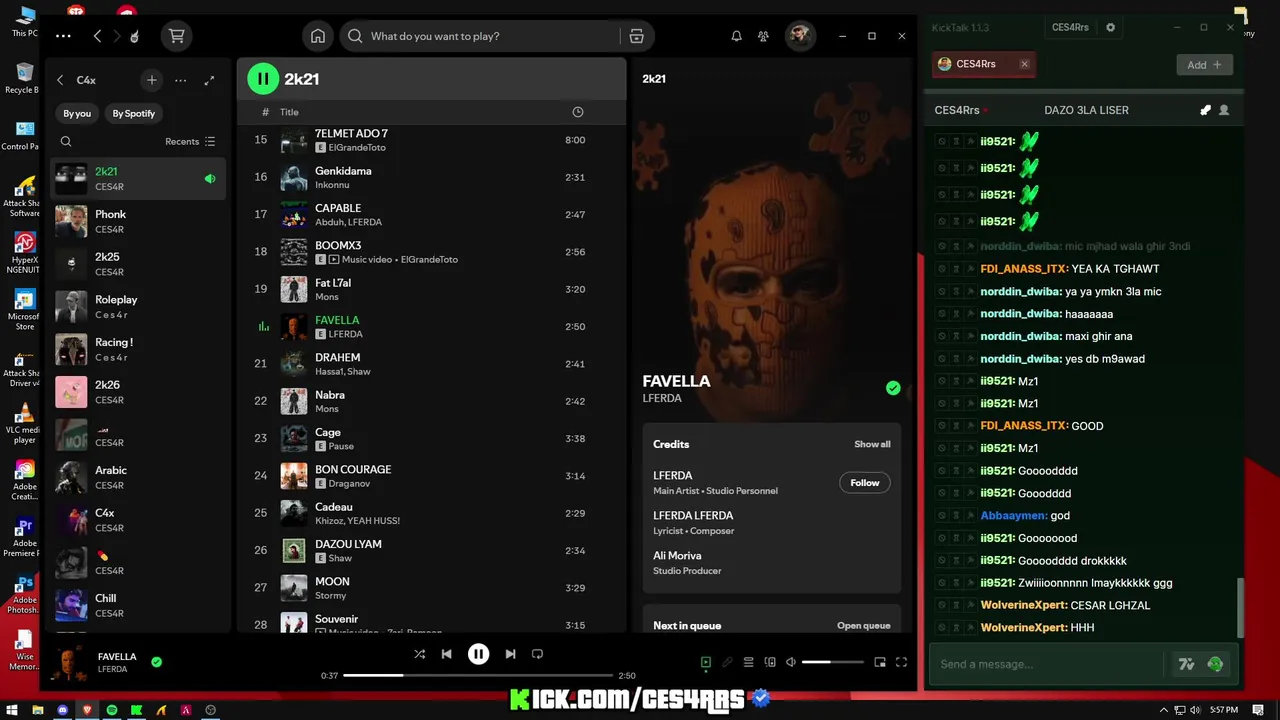Viewport: 1280px width, 720px height.
Task: Select the Phonk playlist
Action: point(138,221)
